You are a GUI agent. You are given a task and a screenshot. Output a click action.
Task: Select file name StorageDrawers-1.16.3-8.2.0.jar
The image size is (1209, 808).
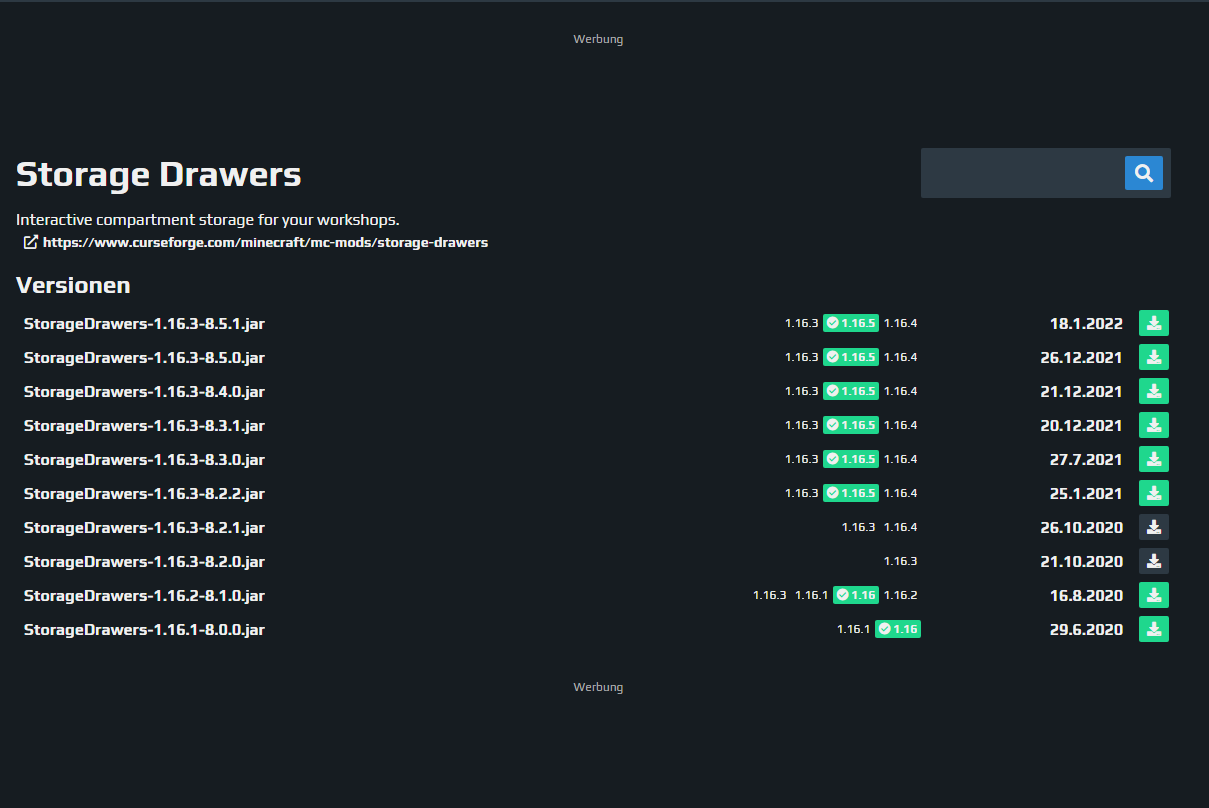tap(144, 561)
